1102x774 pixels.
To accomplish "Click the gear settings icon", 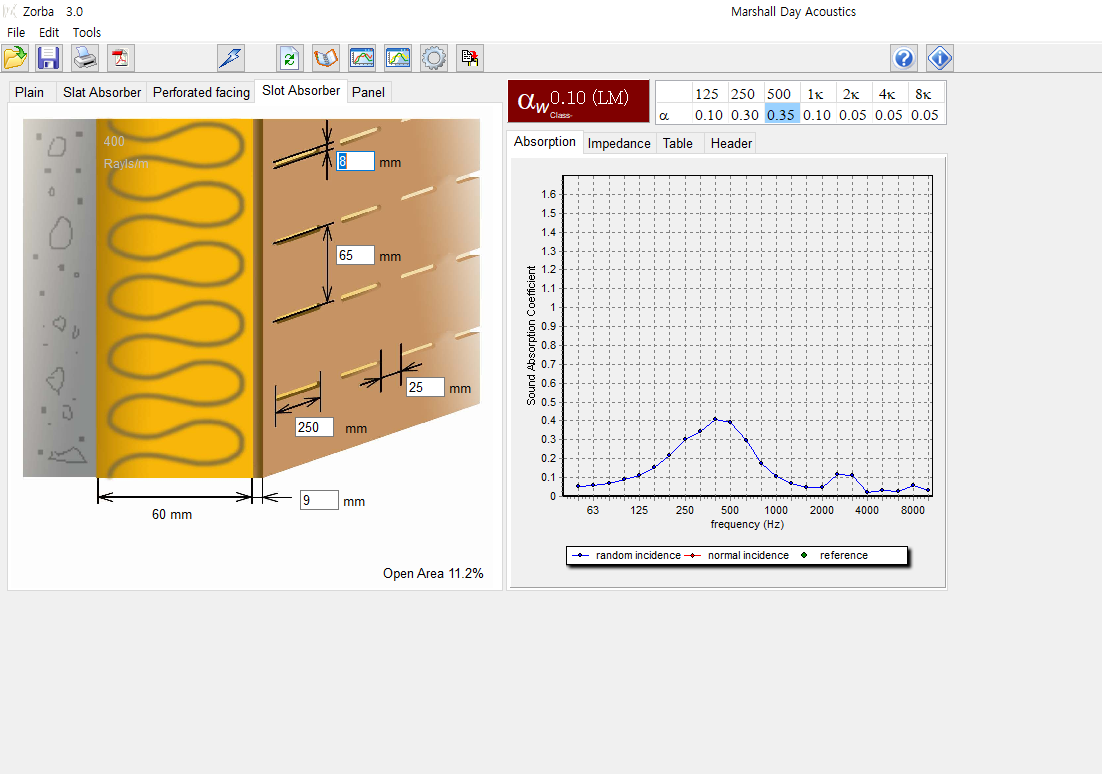I will (434, 58).
